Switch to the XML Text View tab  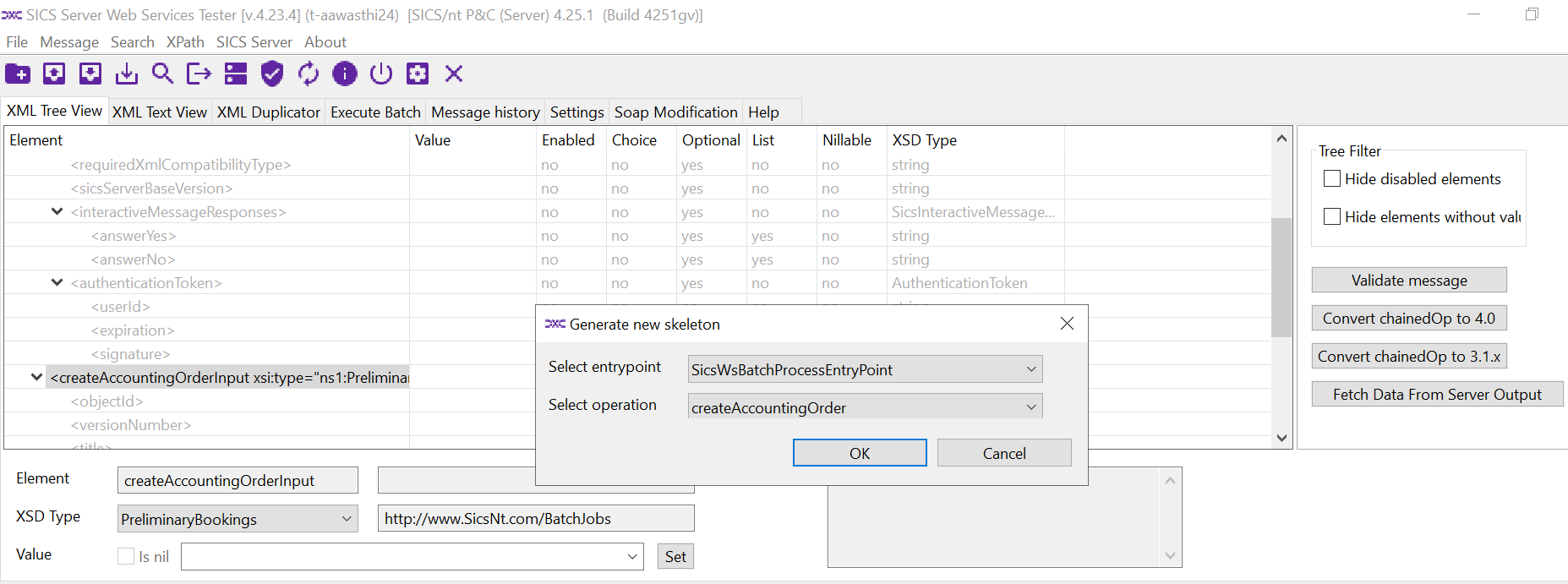pyautogui.click(x=159, y=112)
